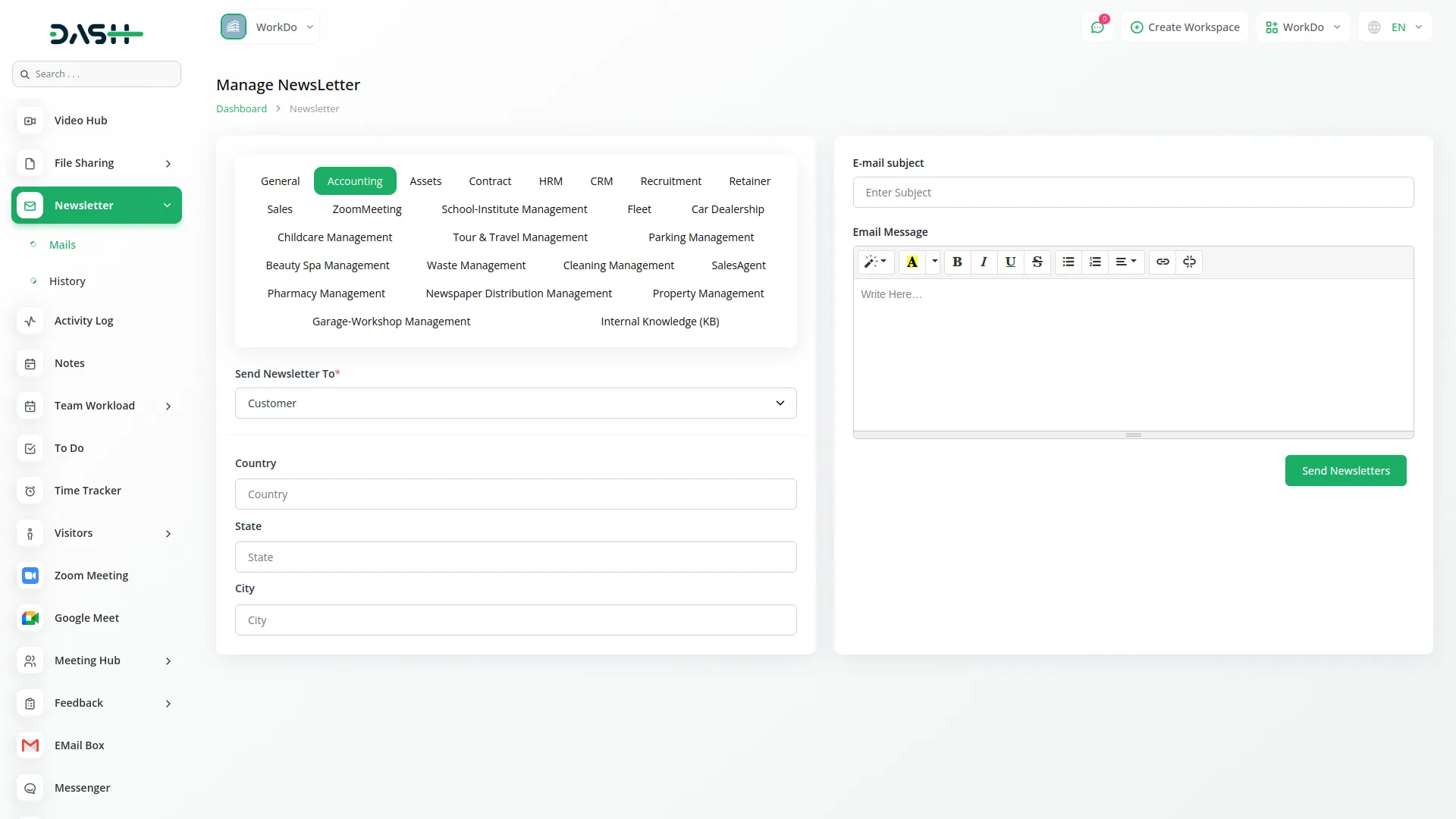Image resolution: width=1456 pixels, height=819 pixels.
Task: Insert an unordered bullet list
Action: [x=1068, y=262]
